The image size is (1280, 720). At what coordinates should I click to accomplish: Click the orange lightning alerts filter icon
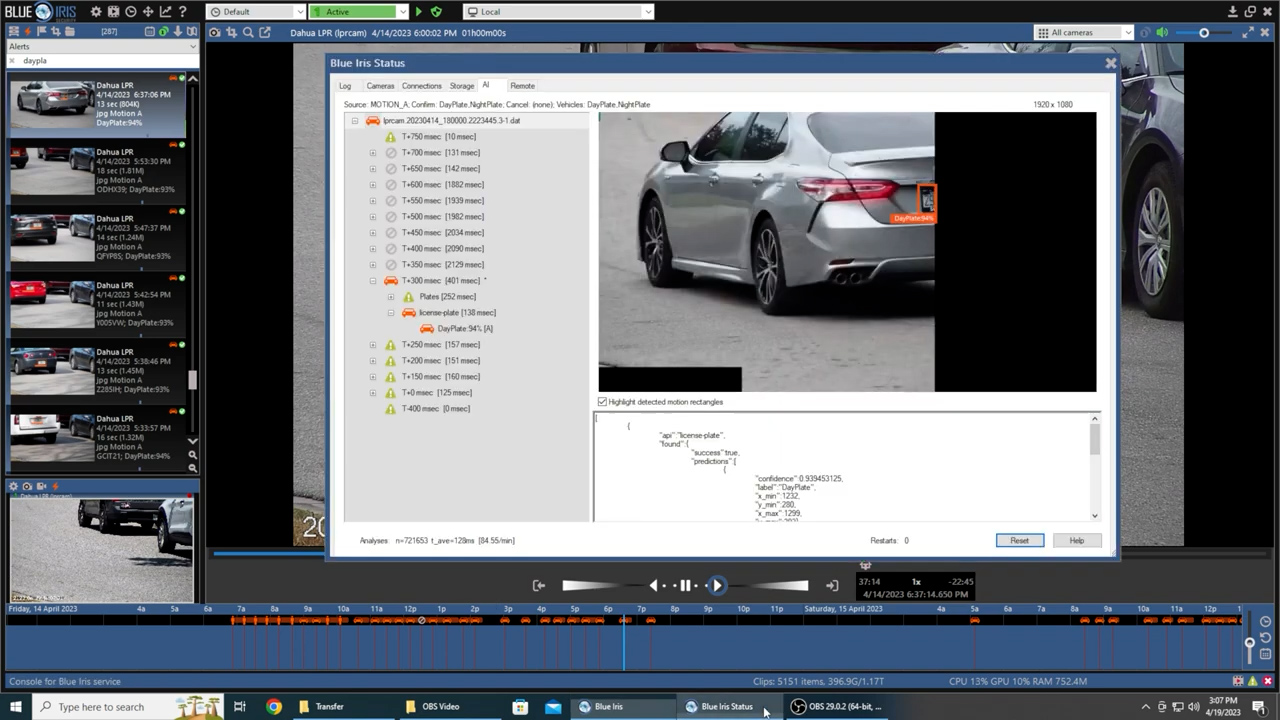click(29, 32)
